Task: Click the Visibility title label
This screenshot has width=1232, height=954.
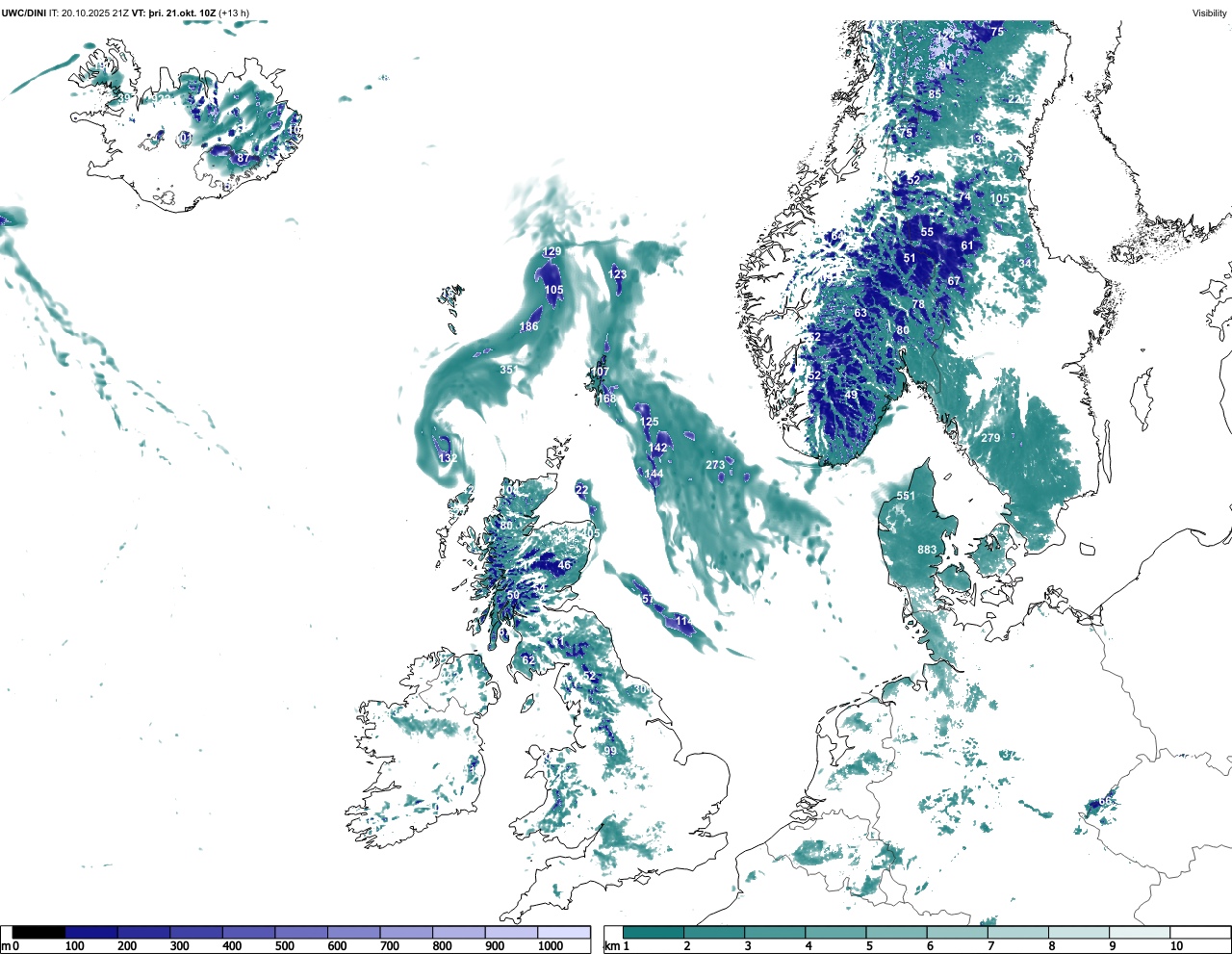Action: [1209, 13]
